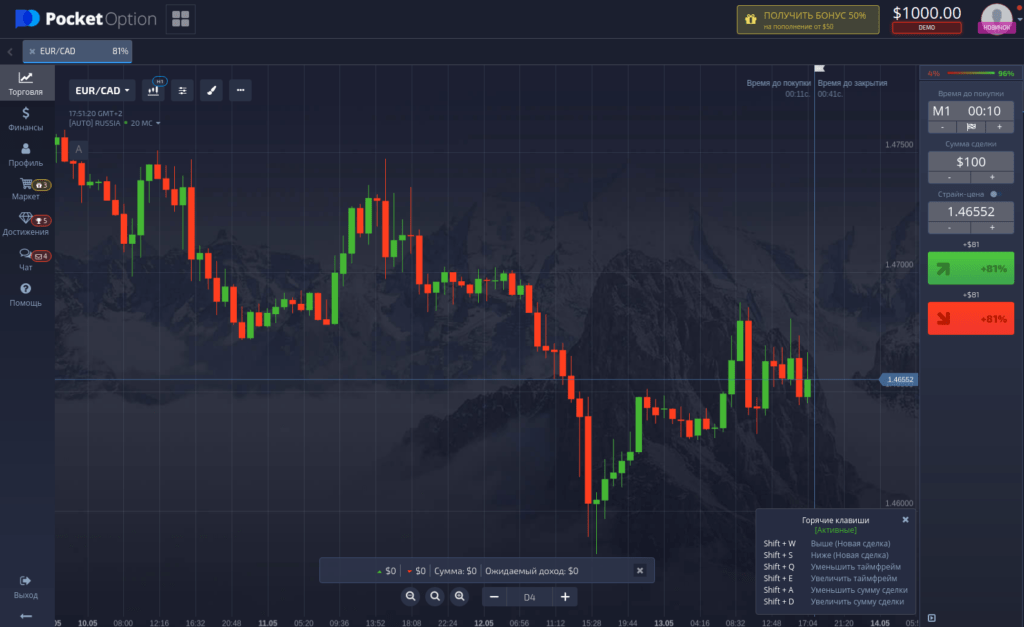This screenshot has height=627, width=1024.
Task: Open the more options ellipsis button
Action: click(x=239, y=90)
